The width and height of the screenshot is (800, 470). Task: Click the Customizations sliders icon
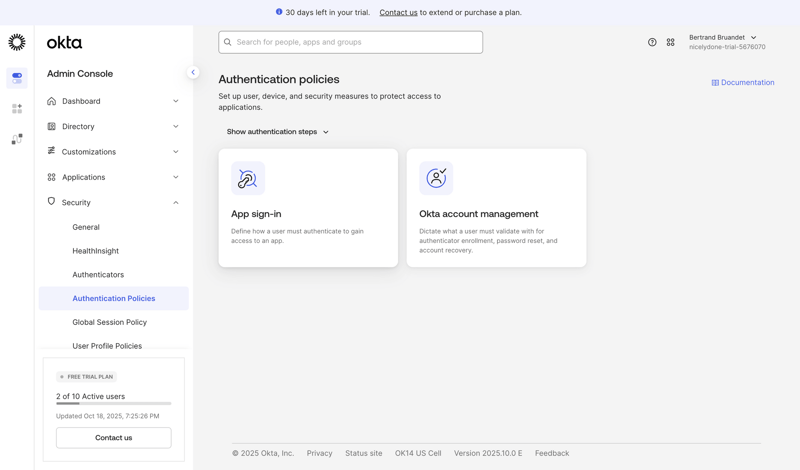[x=51, y=151]
